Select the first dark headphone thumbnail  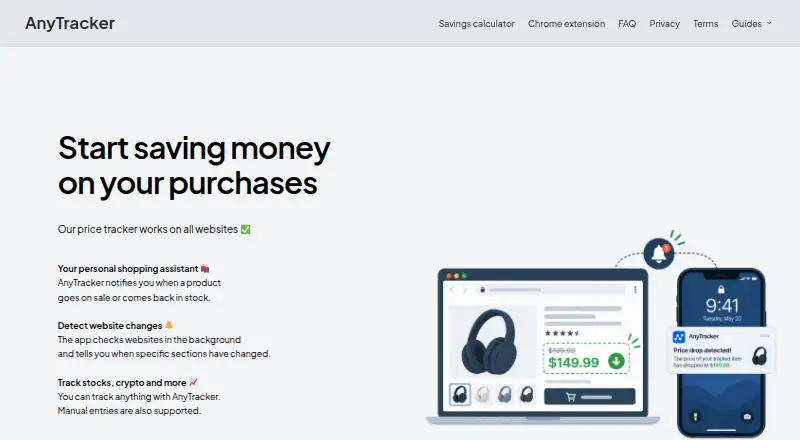click(x=460, y=395)
